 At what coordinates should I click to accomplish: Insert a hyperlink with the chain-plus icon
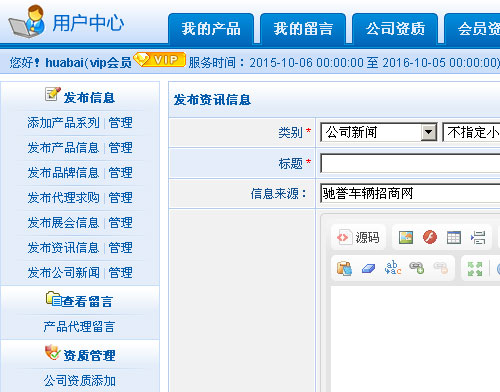pos(416,268)
